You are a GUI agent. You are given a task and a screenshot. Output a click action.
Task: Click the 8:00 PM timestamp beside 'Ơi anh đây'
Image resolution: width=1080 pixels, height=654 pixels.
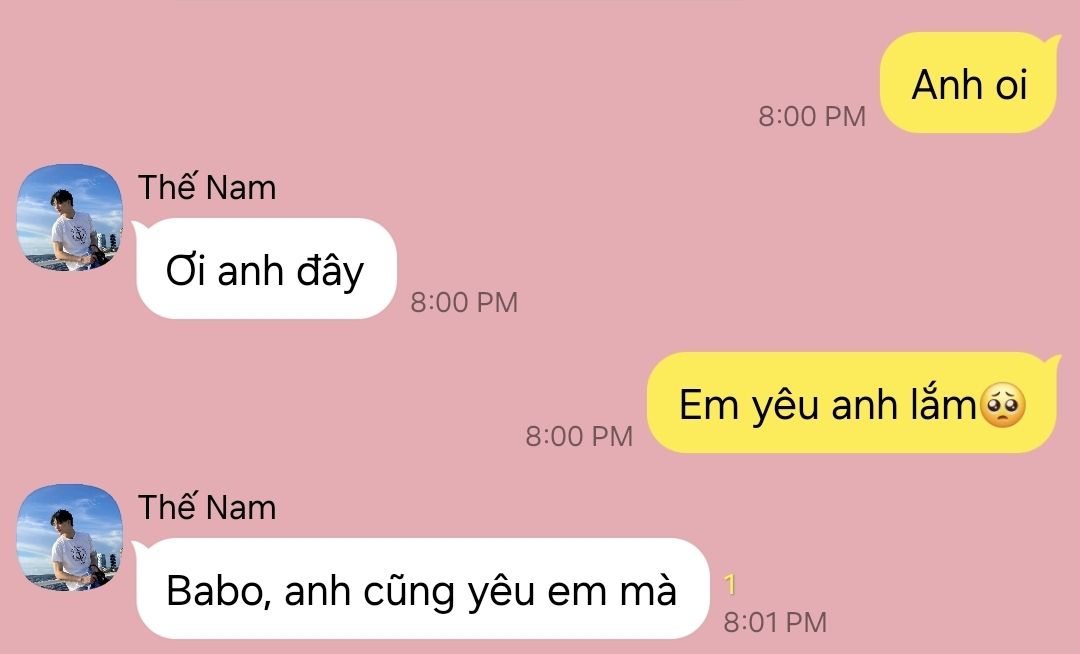[464, 302]
